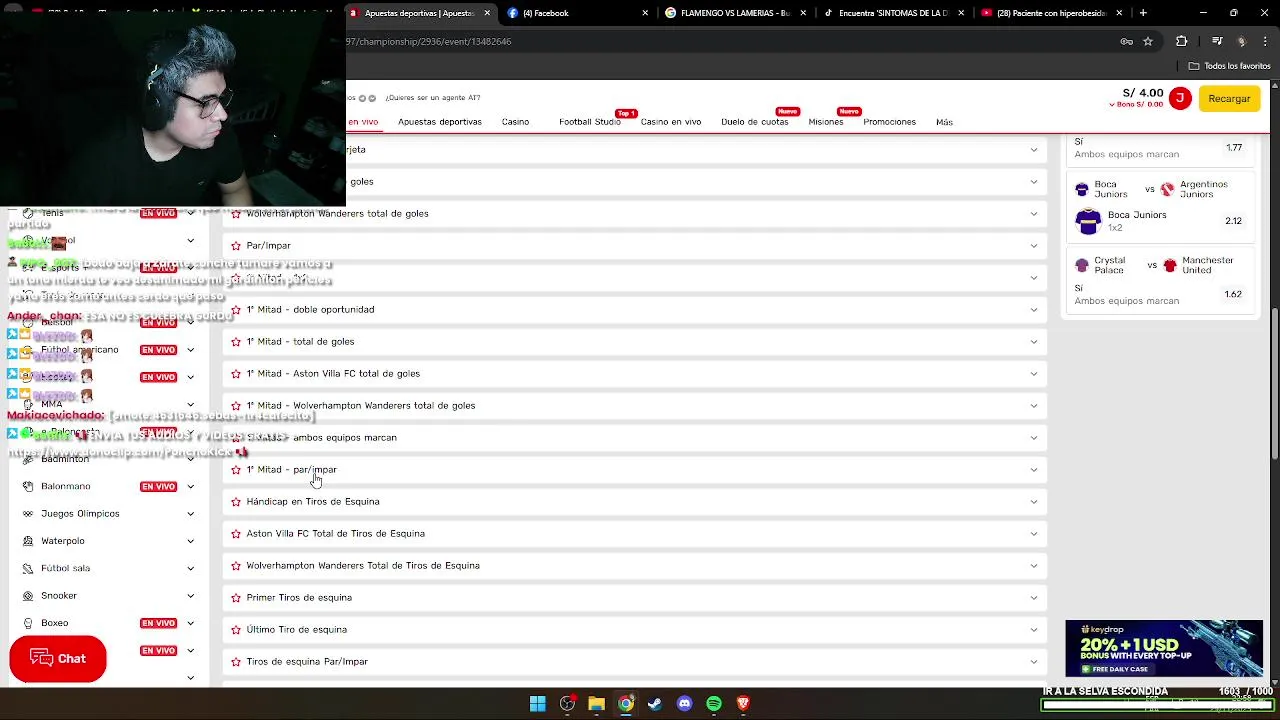Close the Facebook tab
This screenshot has height=720, width=1280.
pyautogui.click(x=645, y=13)
